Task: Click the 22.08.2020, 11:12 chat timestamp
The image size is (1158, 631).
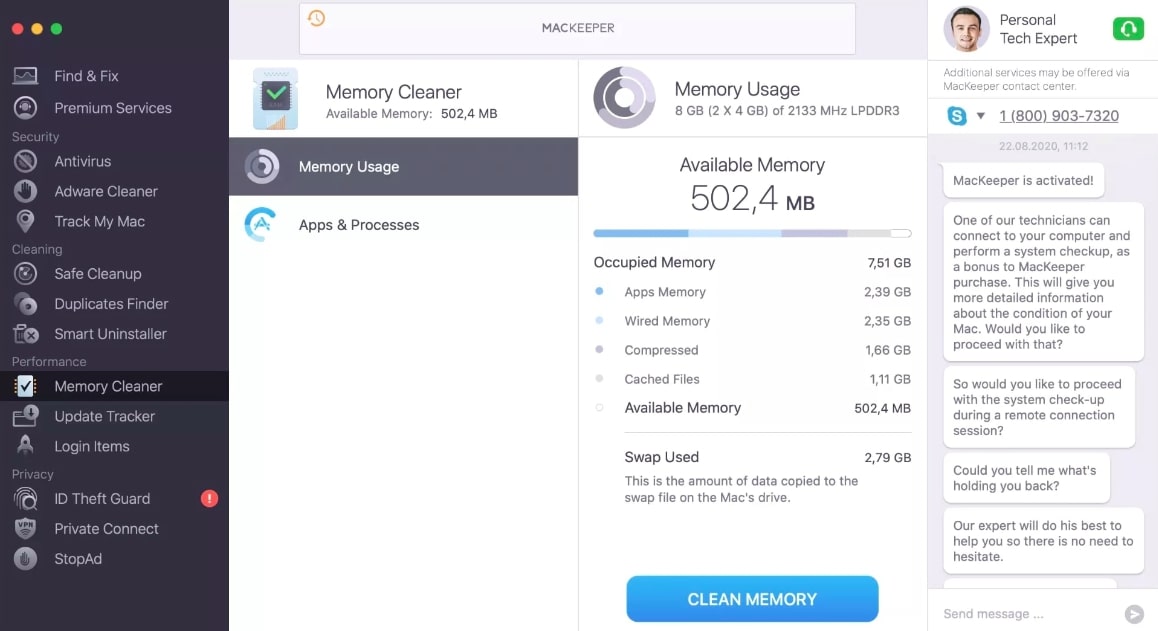Action: pos(1043,146)
